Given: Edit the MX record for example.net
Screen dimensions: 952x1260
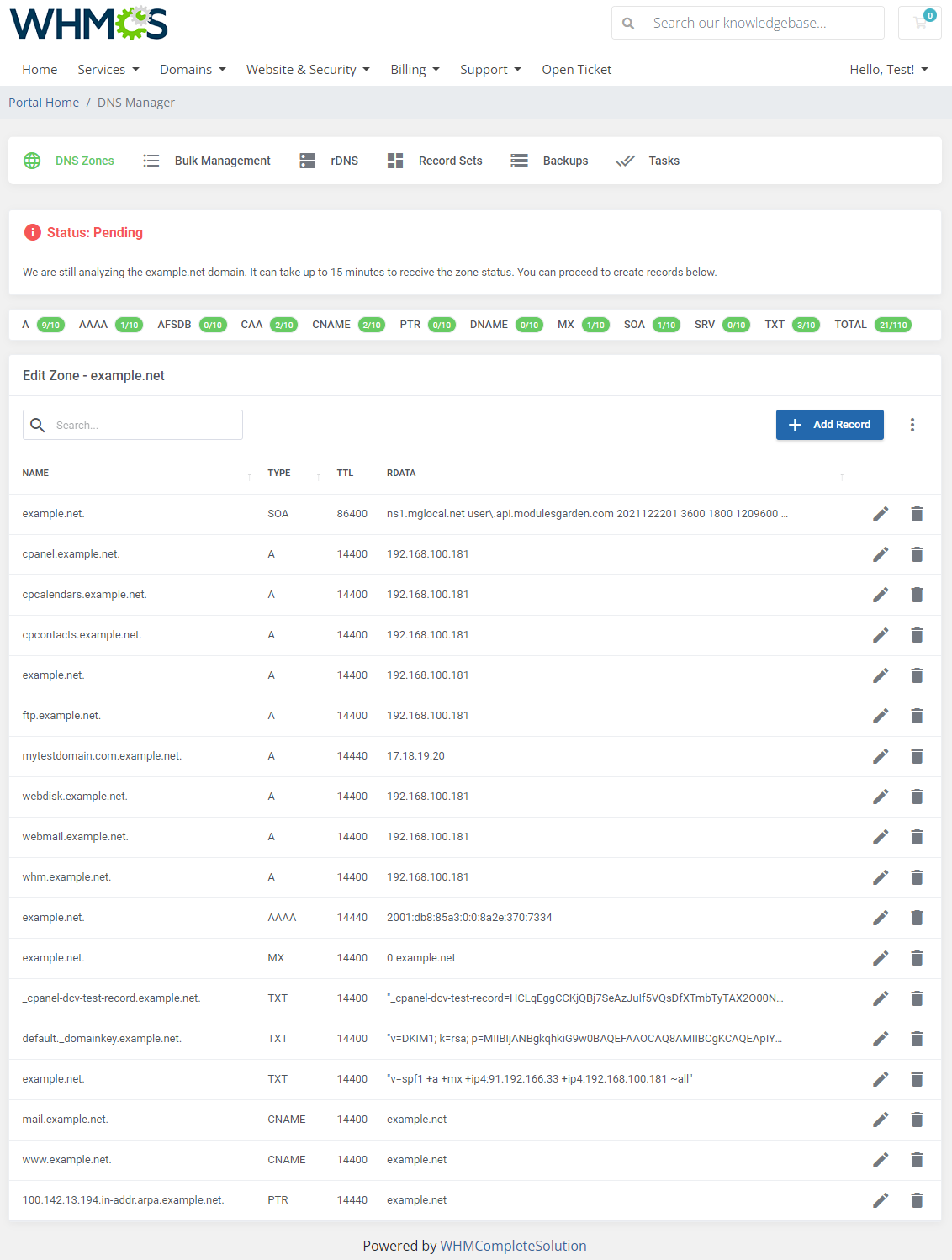Looking at the screenshot, I should [x=881, y=958].
